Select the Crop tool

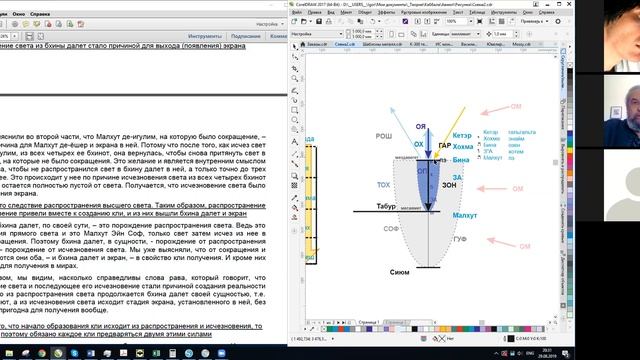[x=295, y=68]
